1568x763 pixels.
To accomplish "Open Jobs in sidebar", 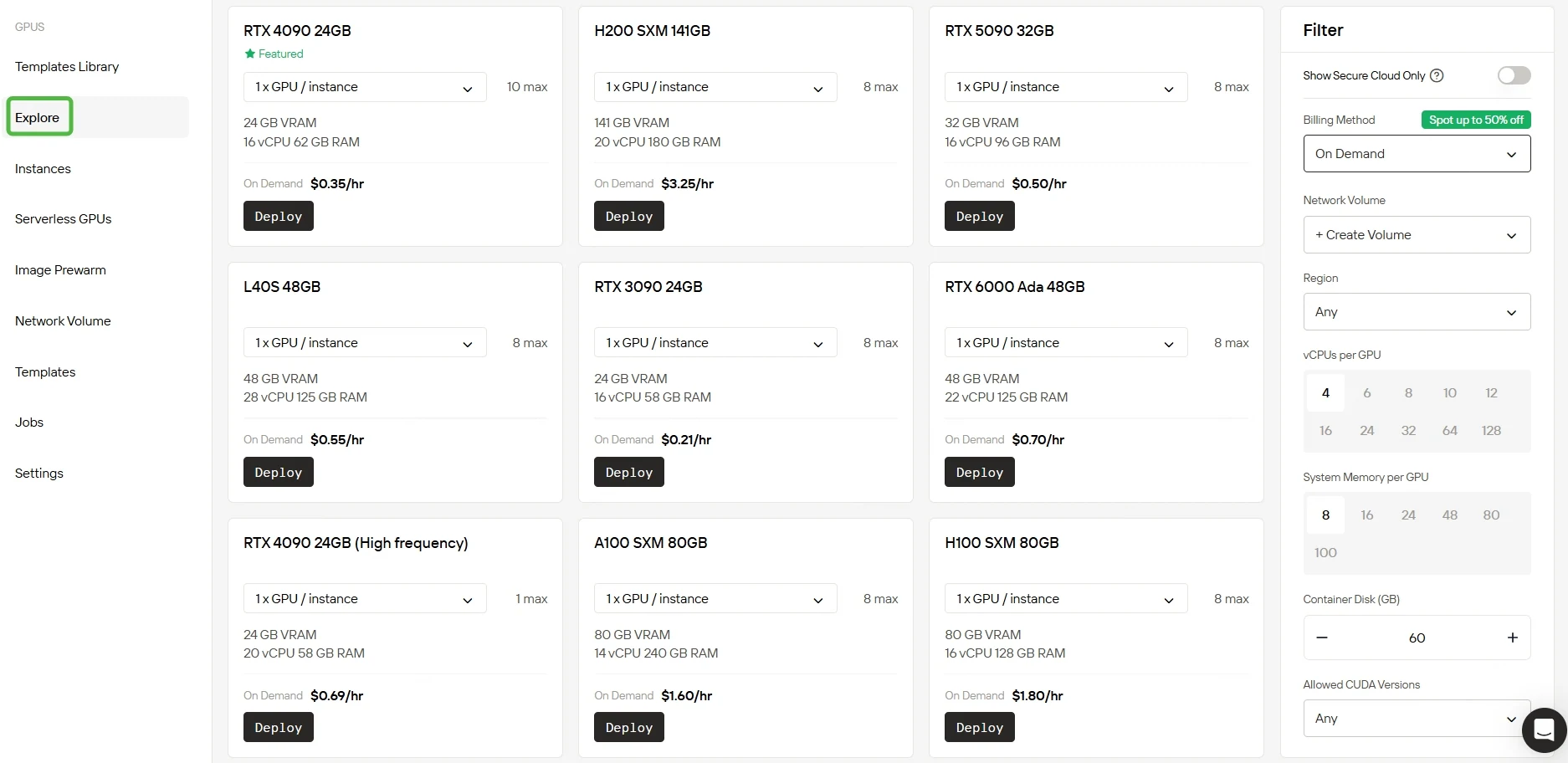I will (x=29, y=422).
